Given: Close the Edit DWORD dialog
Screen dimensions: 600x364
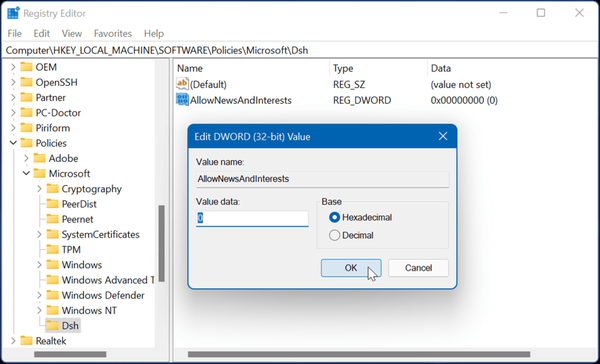Looking at the screenshot, I should tap(443, 136).
